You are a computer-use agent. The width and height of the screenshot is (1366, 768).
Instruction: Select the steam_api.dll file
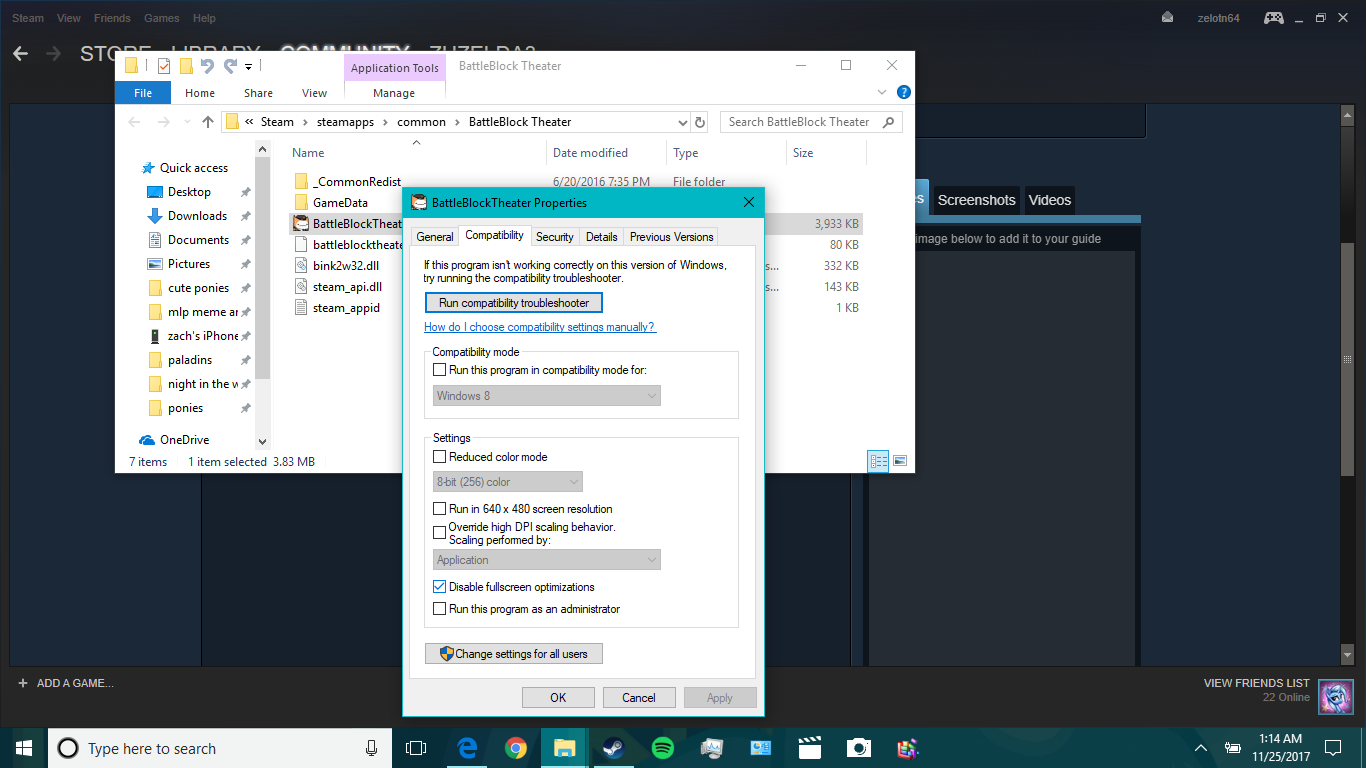[346, 287]
